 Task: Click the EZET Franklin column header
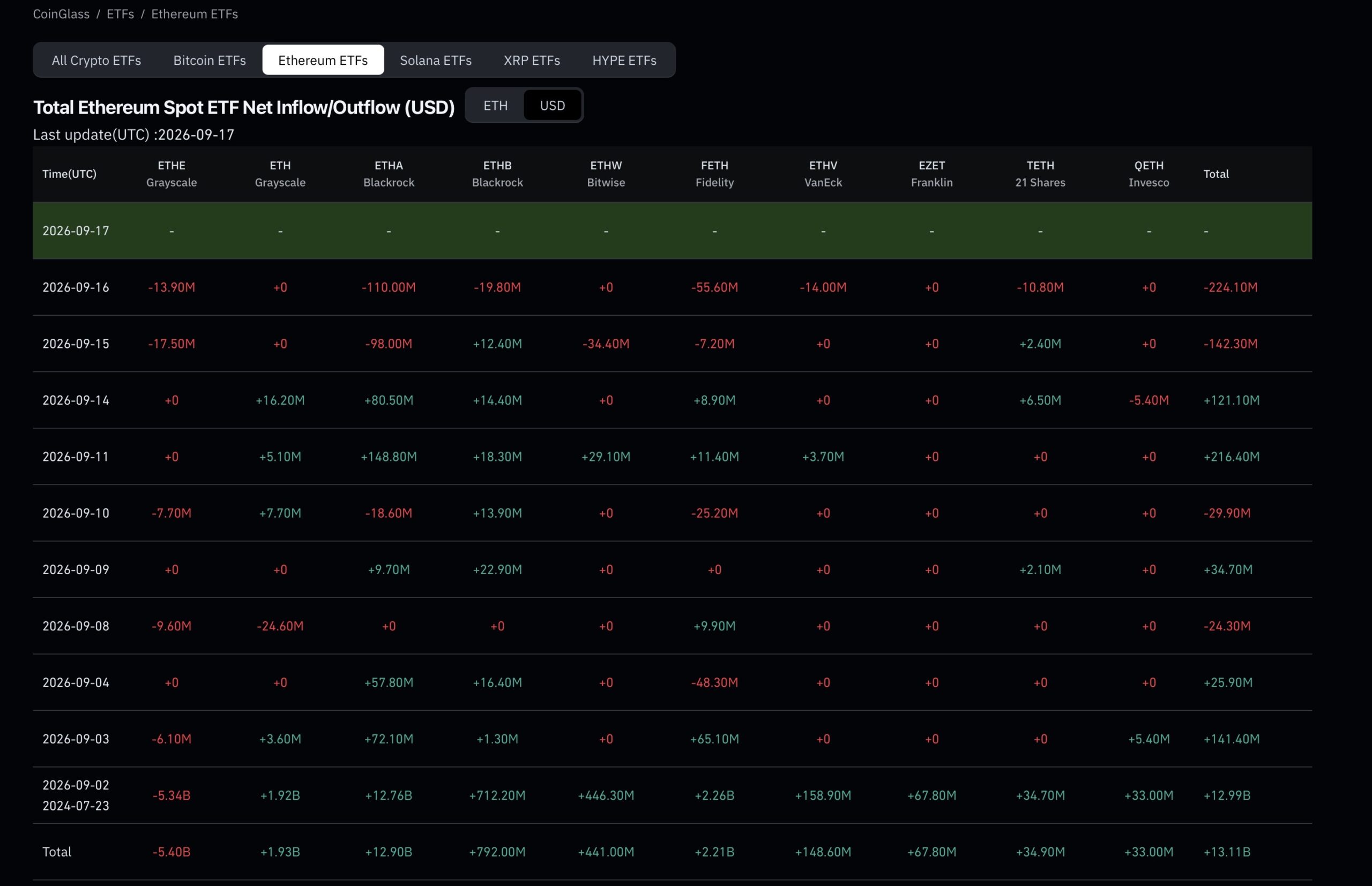pyautogui.click(x=932, y=174)
